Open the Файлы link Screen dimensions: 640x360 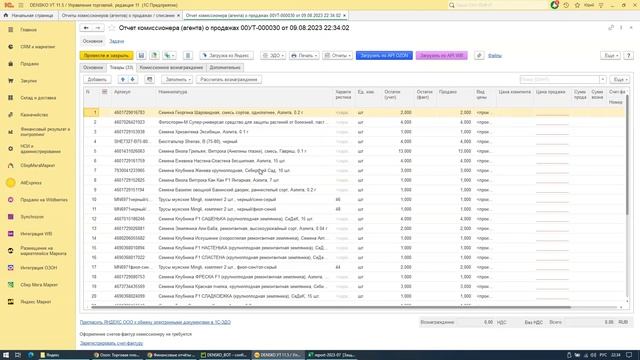(495, 56)
